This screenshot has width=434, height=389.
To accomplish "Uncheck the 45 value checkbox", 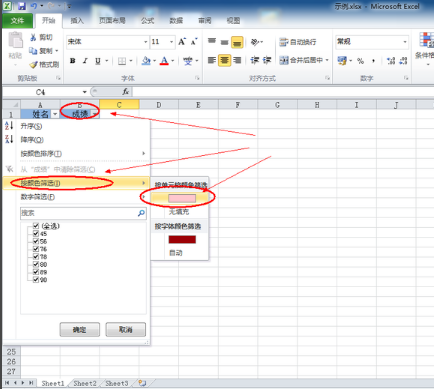I will pos(36,233).
